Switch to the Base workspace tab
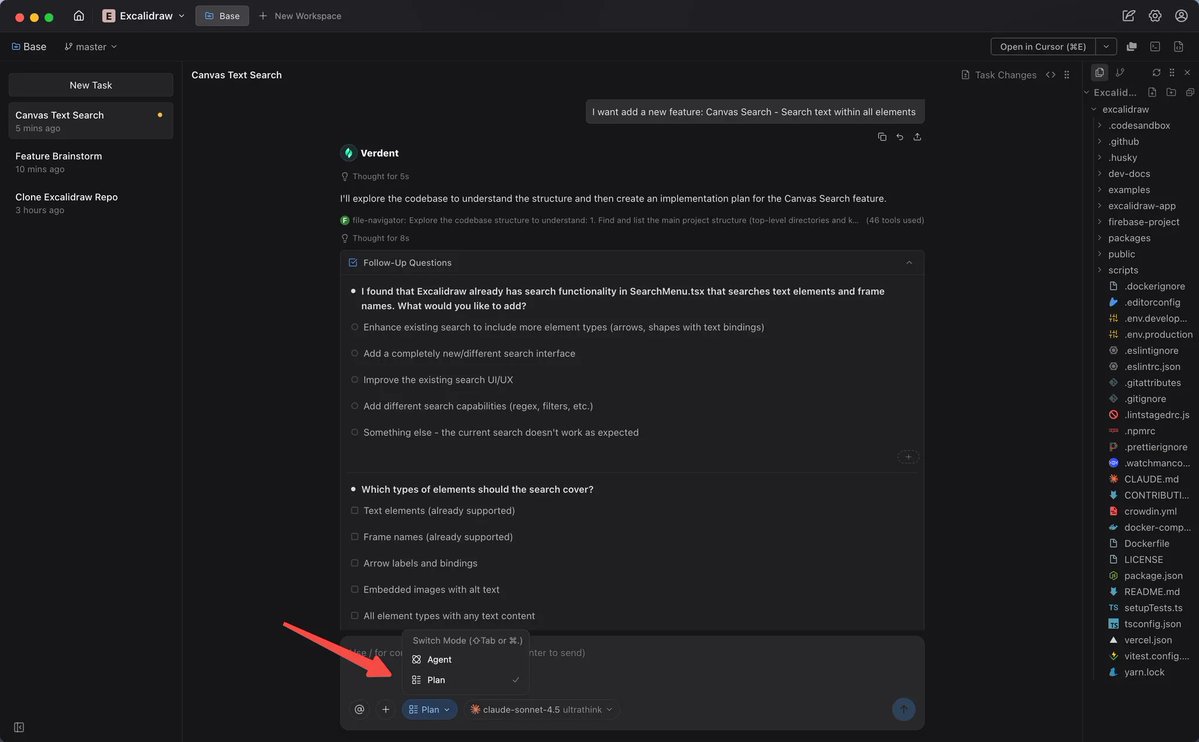1199x742 pixels. pos(222,15)
